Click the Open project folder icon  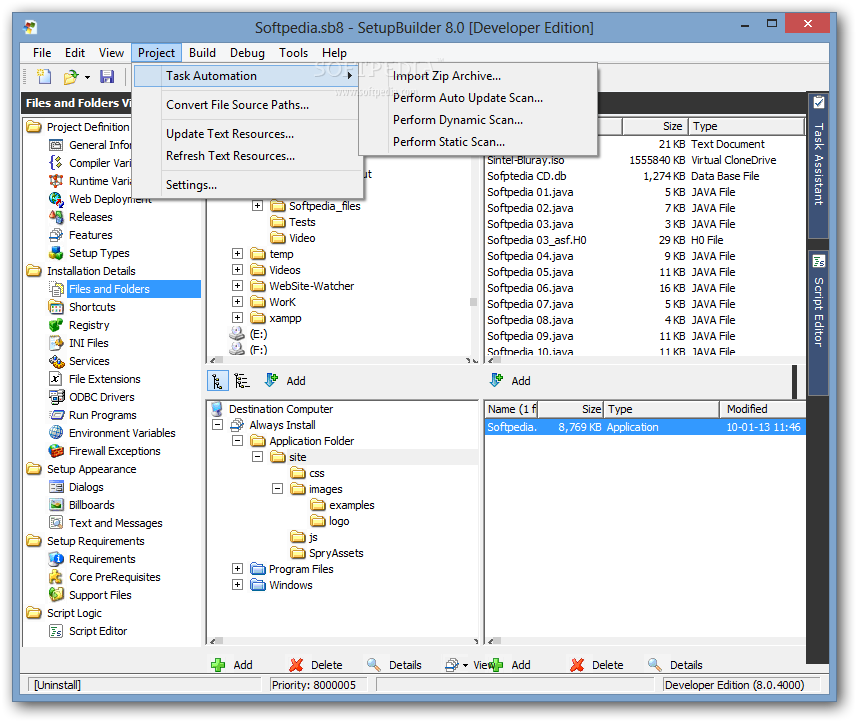[71, 77]
